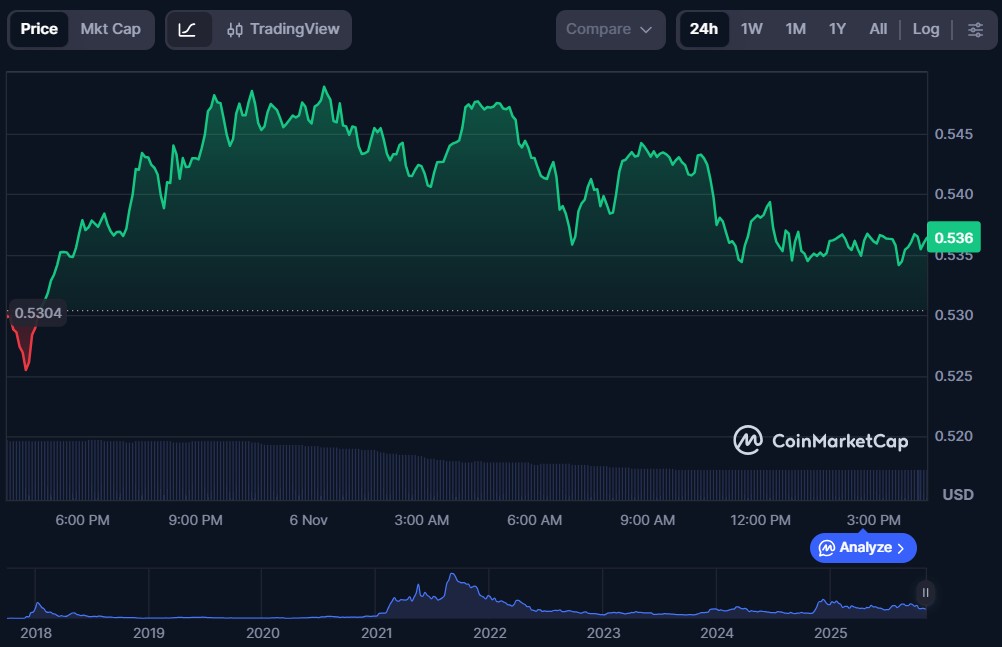The width and height of the screenshot is (1002, 647).
Task: Switch to the Price tab
Action: coord(39,29)
